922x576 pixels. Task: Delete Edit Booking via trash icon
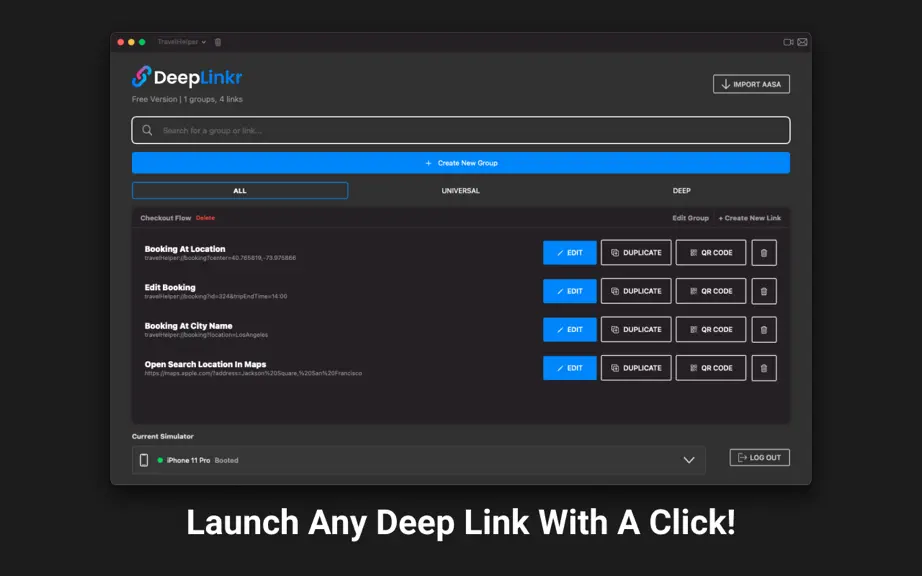coord(764,291)
